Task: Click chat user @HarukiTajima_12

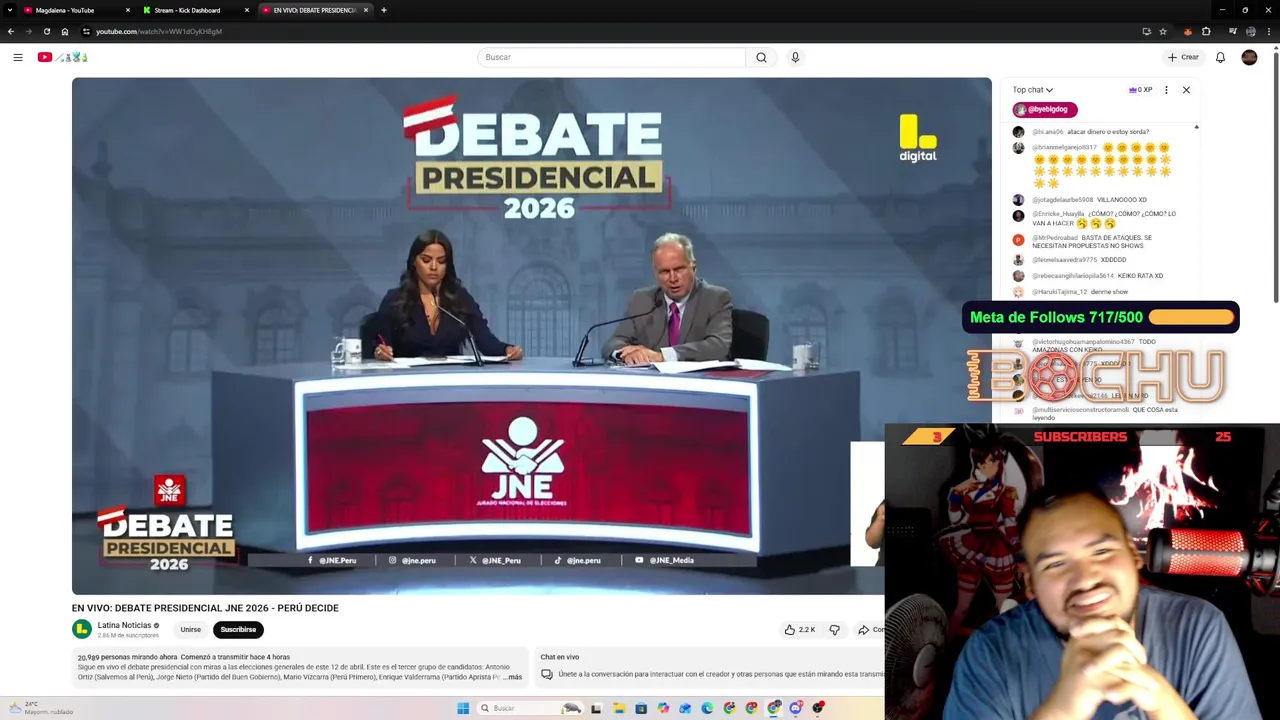Action: tap(1060, 292)
